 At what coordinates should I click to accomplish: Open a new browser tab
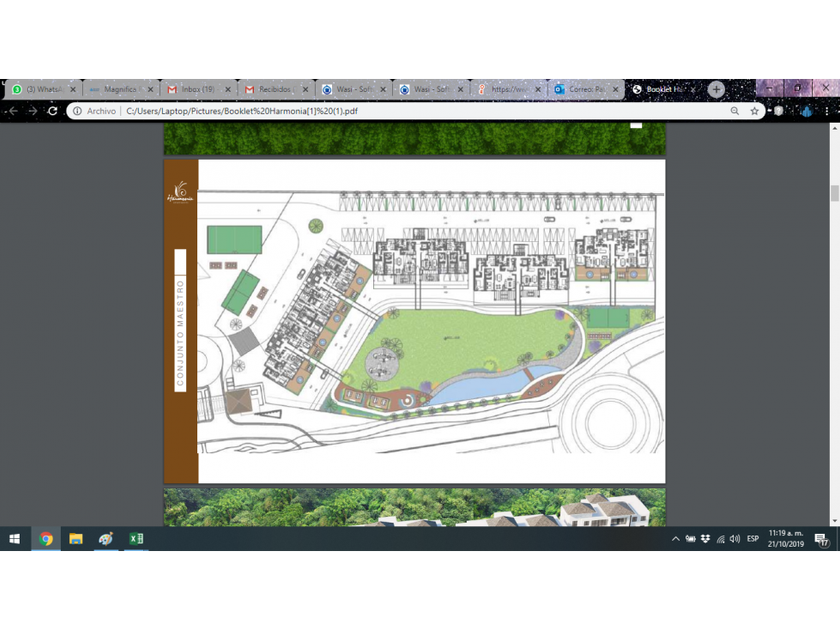tap(716, 89)
